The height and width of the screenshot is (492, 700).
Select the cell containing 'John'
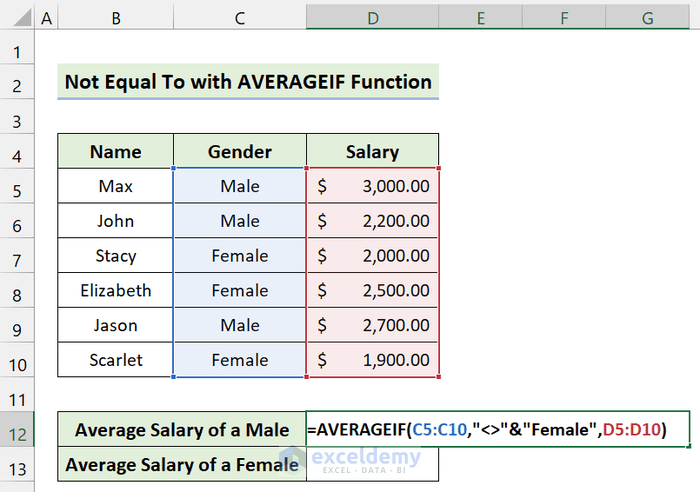pos(116,221)
